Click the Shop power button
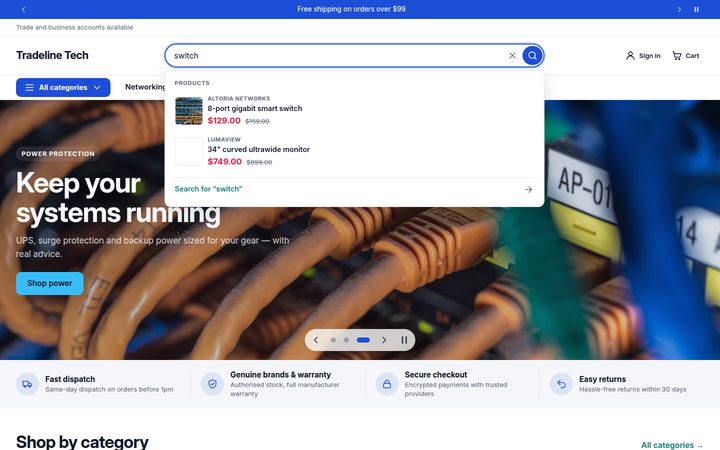 [x=50, y=283]
